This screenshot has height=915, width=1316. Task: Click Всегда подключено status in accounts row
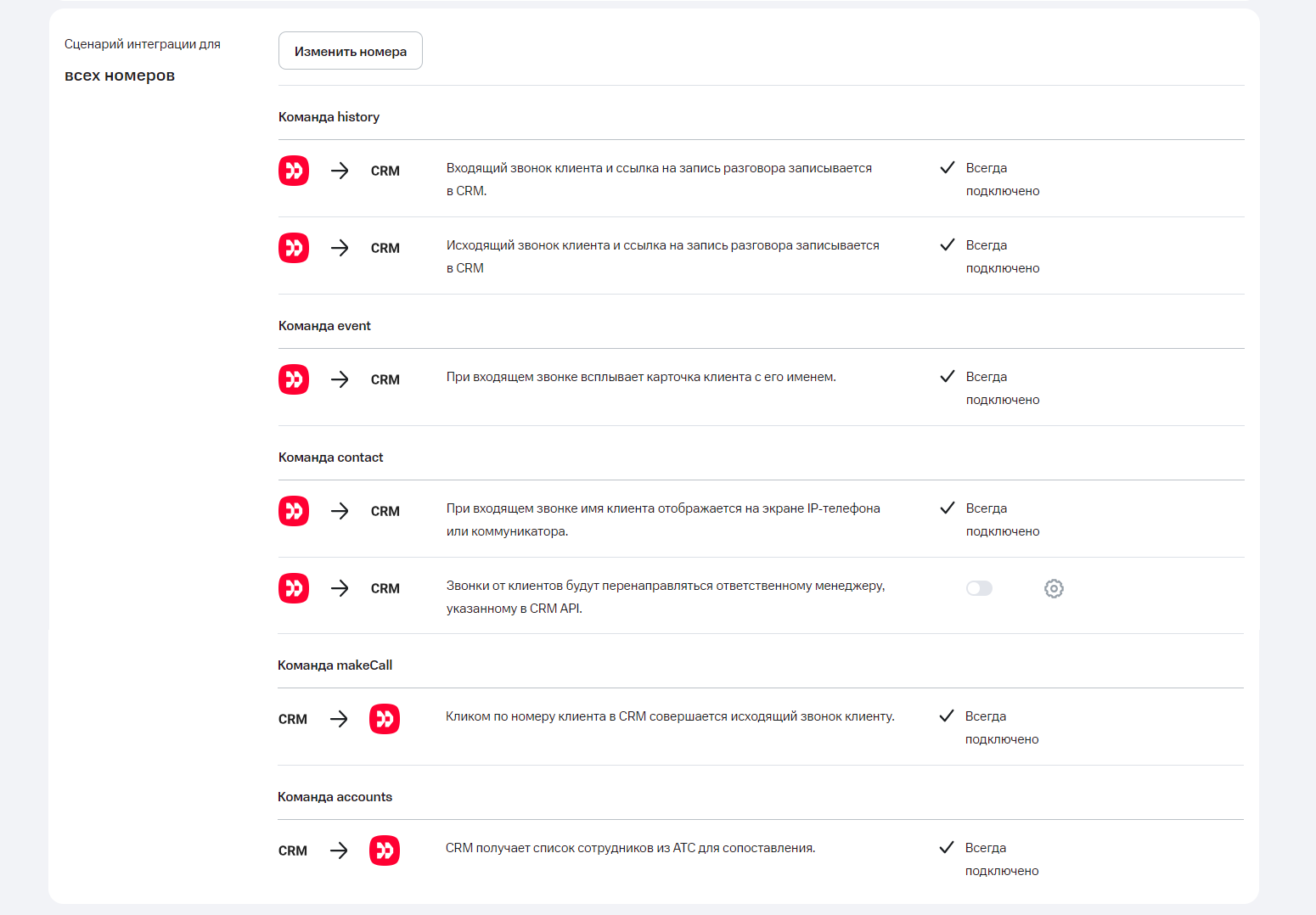coord(1001,859)
